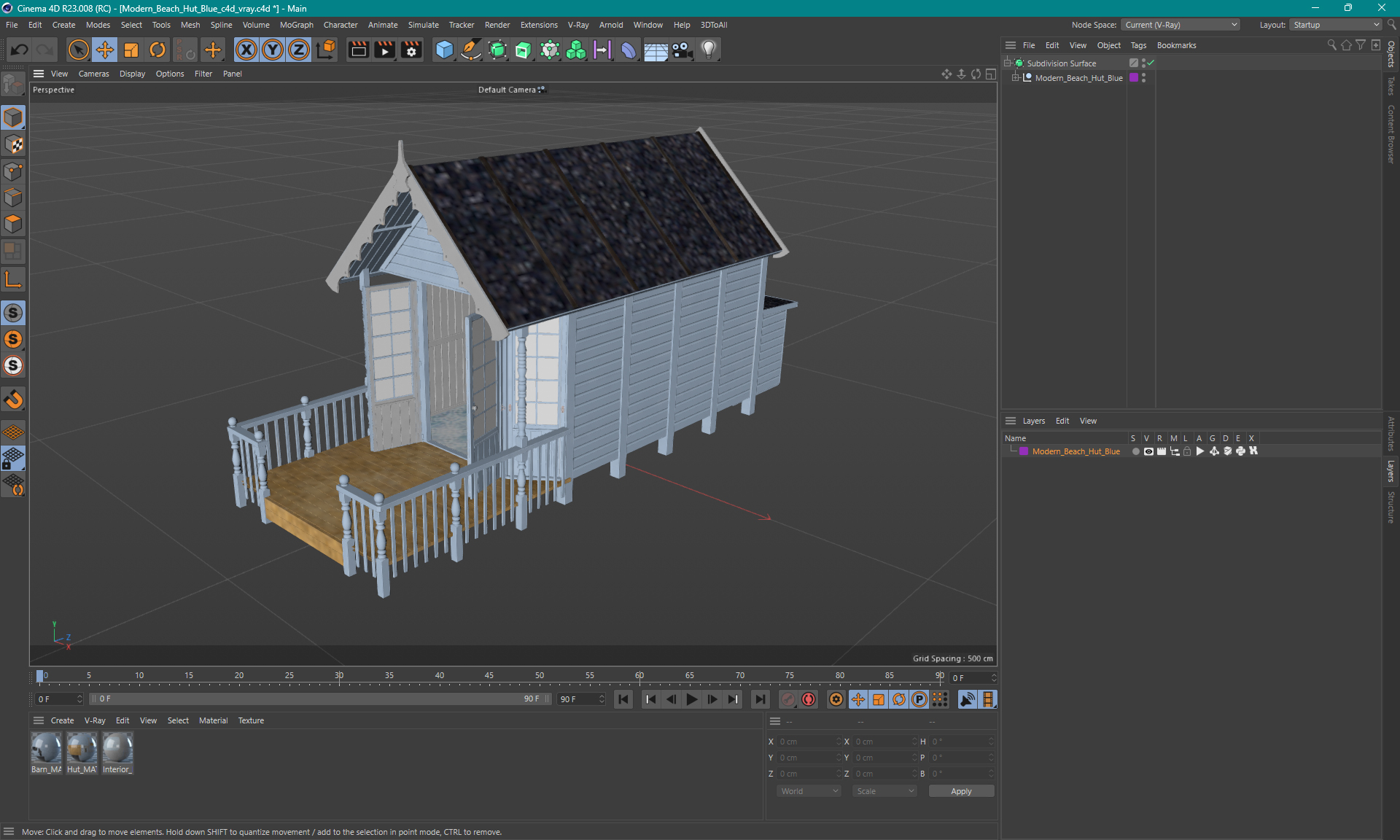
Task: Click the Apply button in coordinates panel
Action: (958, 790)
